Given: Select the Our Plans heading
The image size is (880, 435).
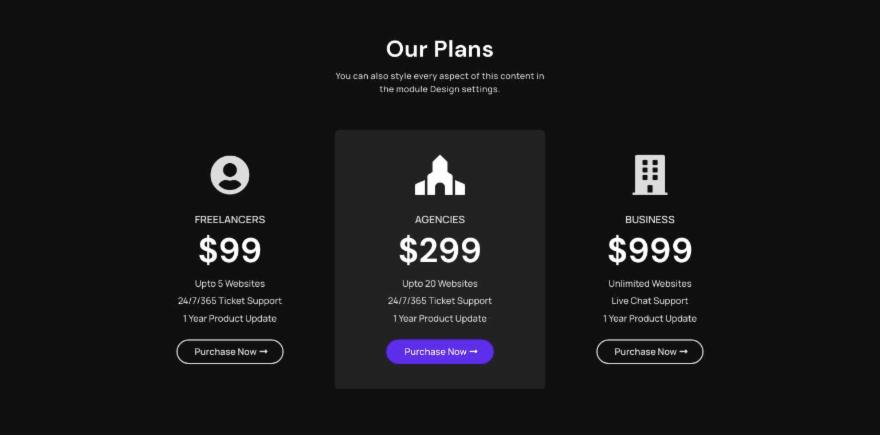Looking at the screenshot, I should coord(440,49).
